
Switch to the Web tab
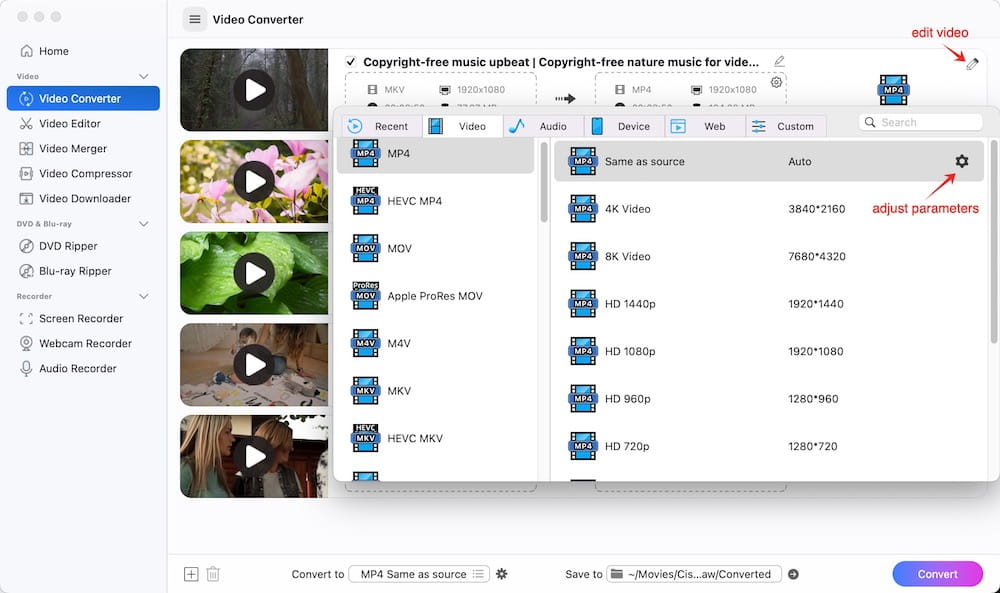click(705, 126)
